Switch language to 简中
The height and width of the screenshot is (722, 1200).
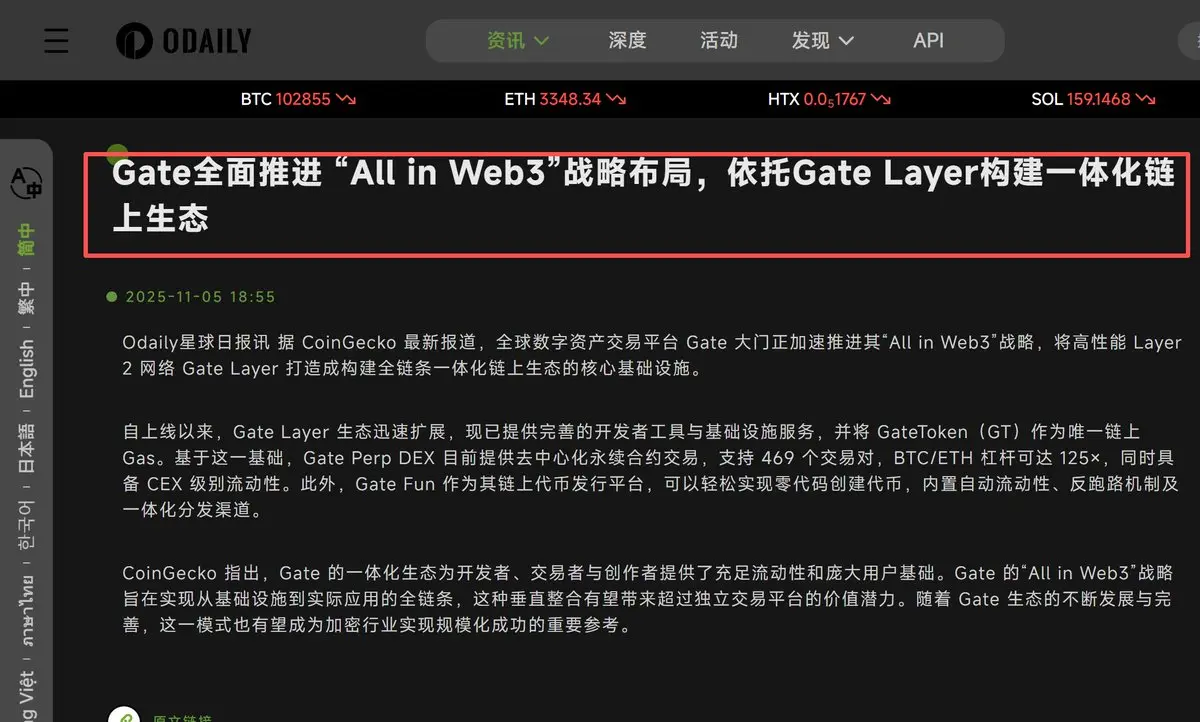27,239
